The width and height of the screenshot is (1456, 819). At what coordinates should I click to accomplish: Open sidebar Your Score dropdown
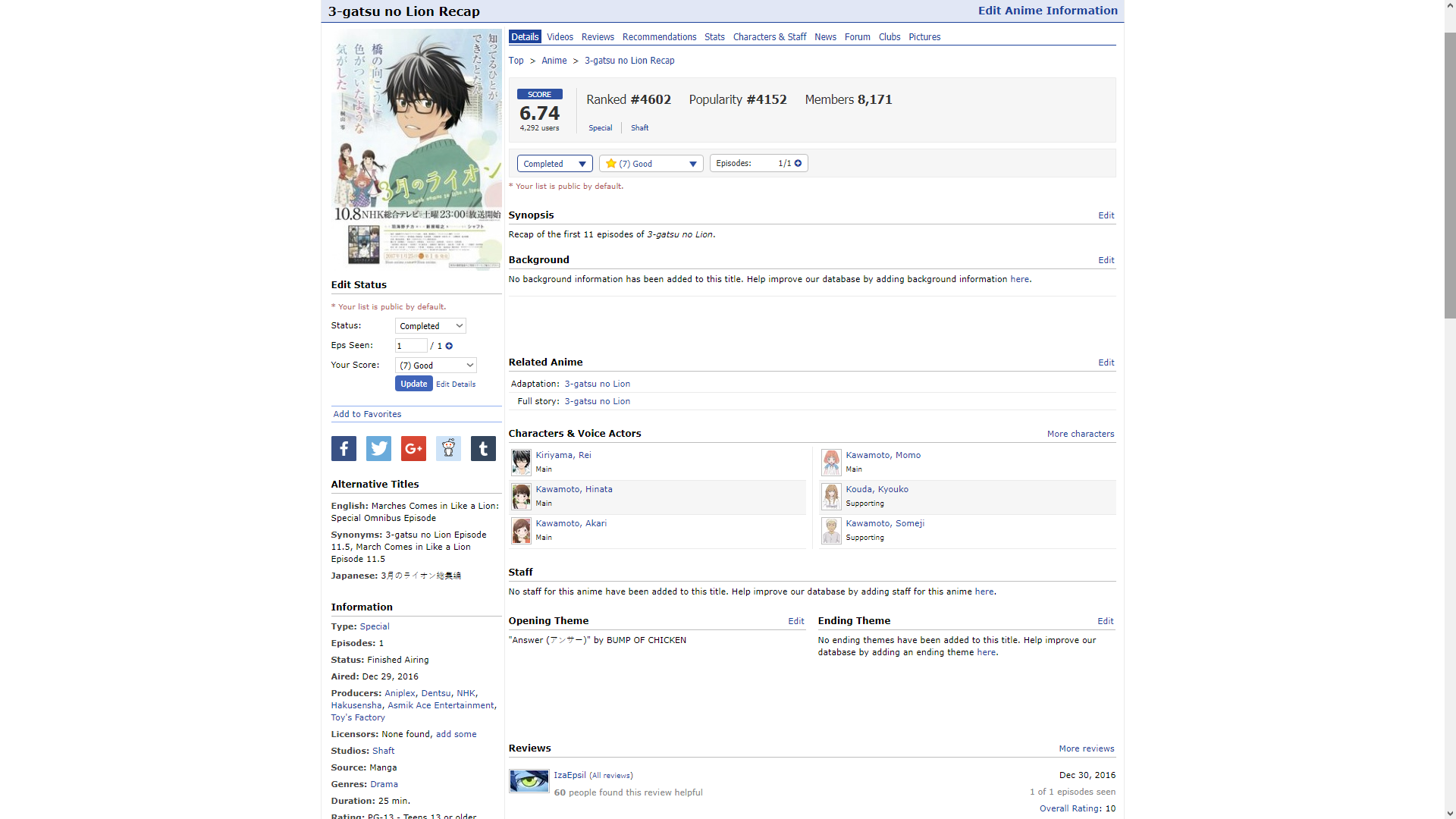coord(436,366)
